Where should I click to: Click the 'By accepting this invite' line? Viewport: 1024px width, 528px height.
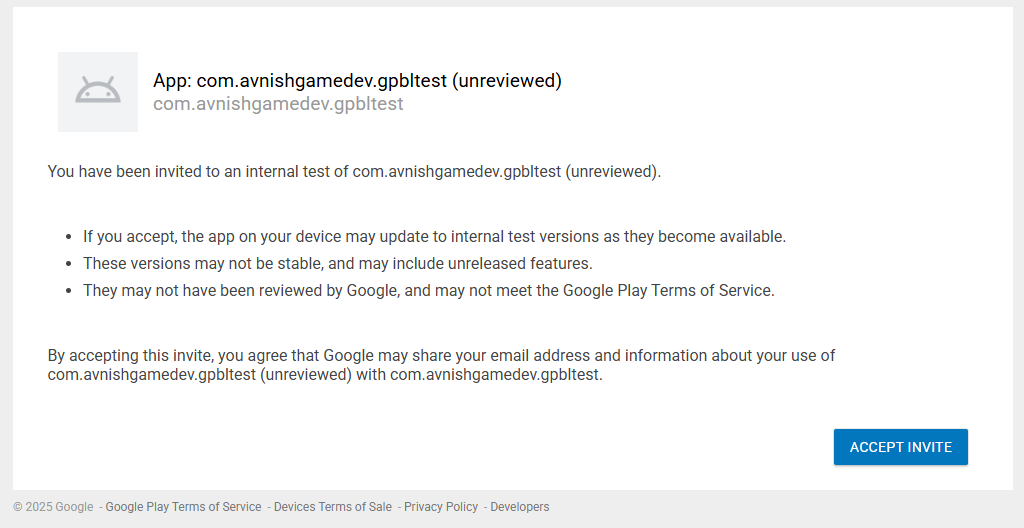(441, 355)
